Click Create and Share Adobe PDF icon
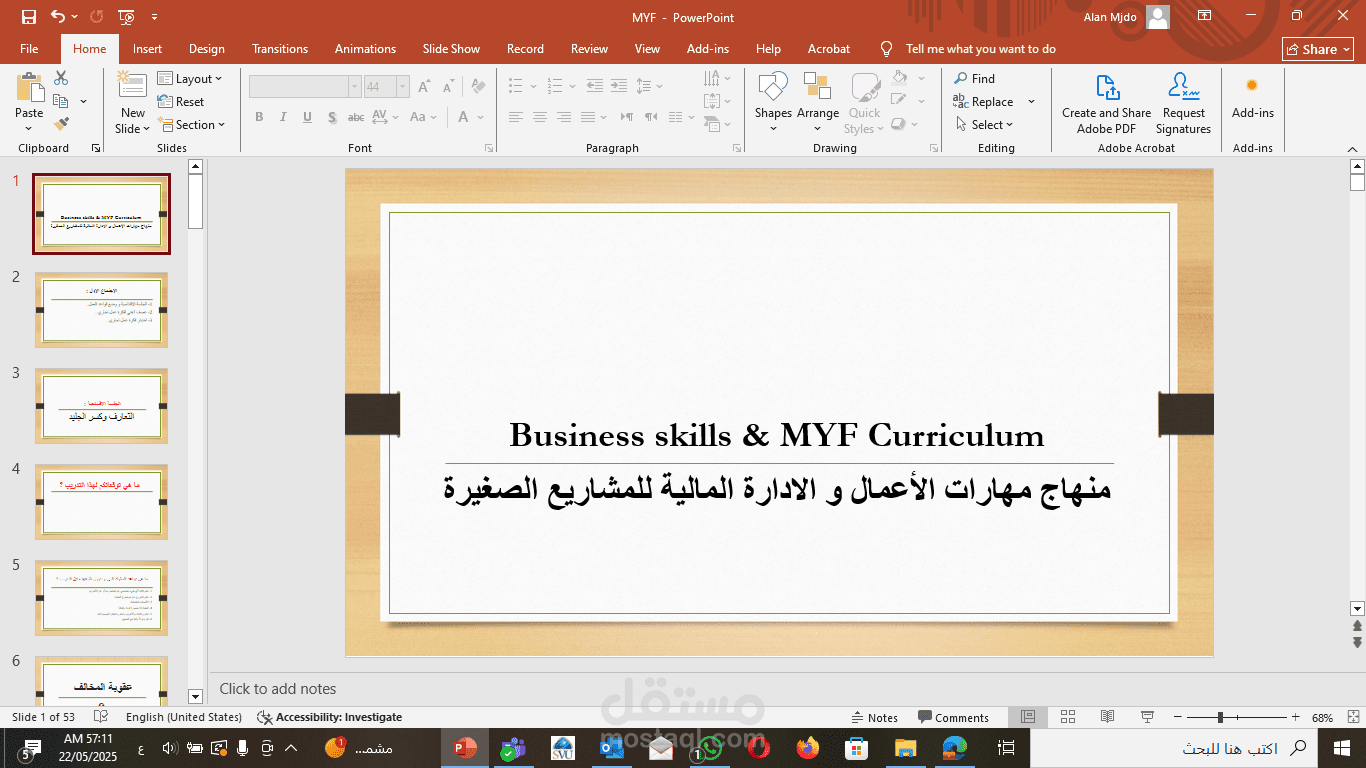The image size is (1366, 768). (1107, 87)
